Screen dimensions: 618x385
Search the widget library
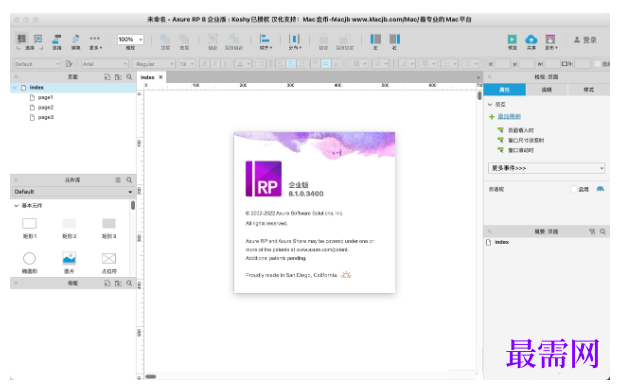pos(129,180)
